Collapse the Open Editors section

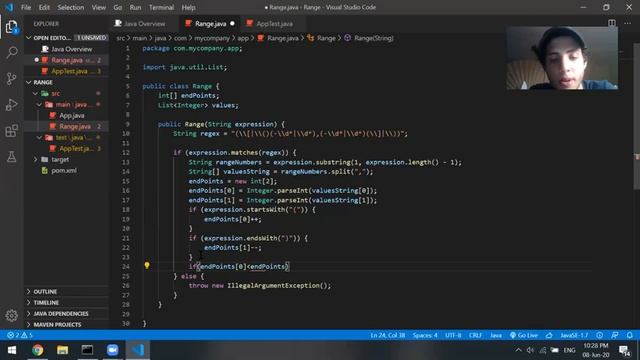[67, 38]
